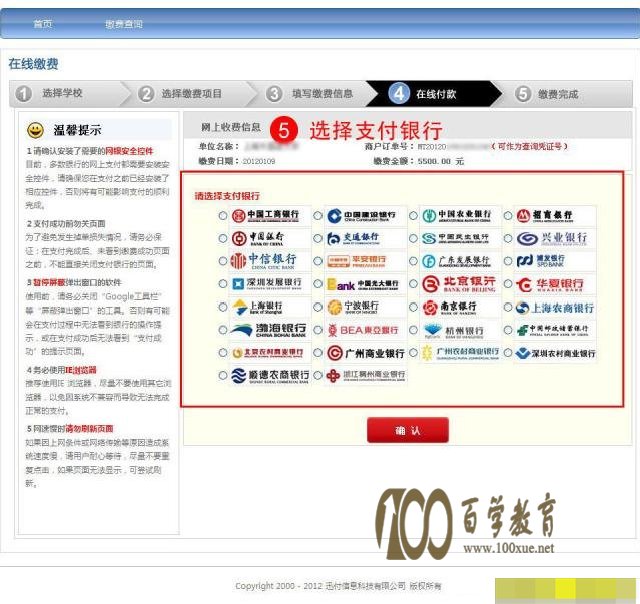Choose the BEA 東亞銀行 logo

(366, 330)
